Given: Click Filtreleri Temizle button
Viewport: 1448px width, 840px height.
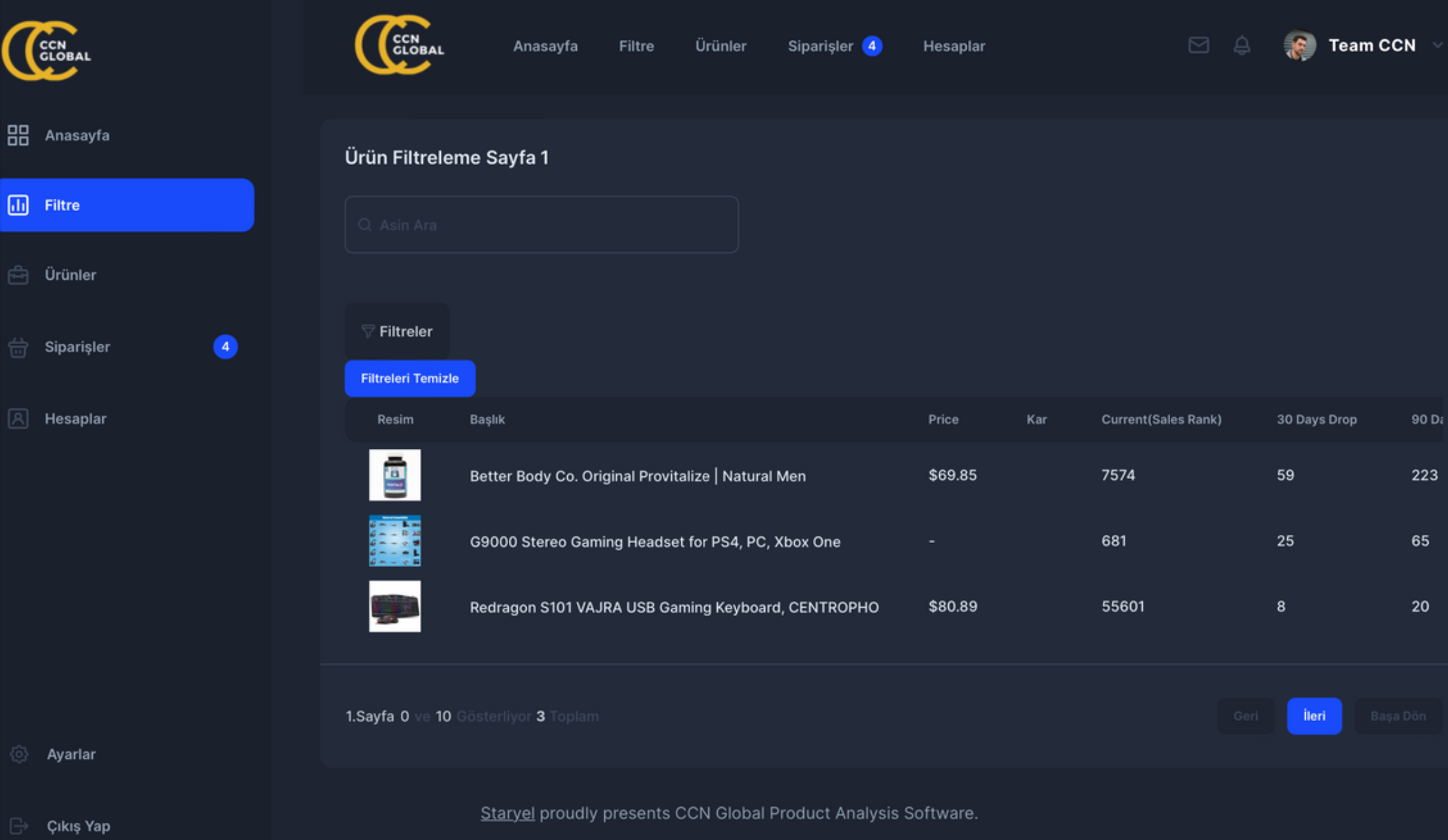Looking at the screenshot, I should [410, 378].
